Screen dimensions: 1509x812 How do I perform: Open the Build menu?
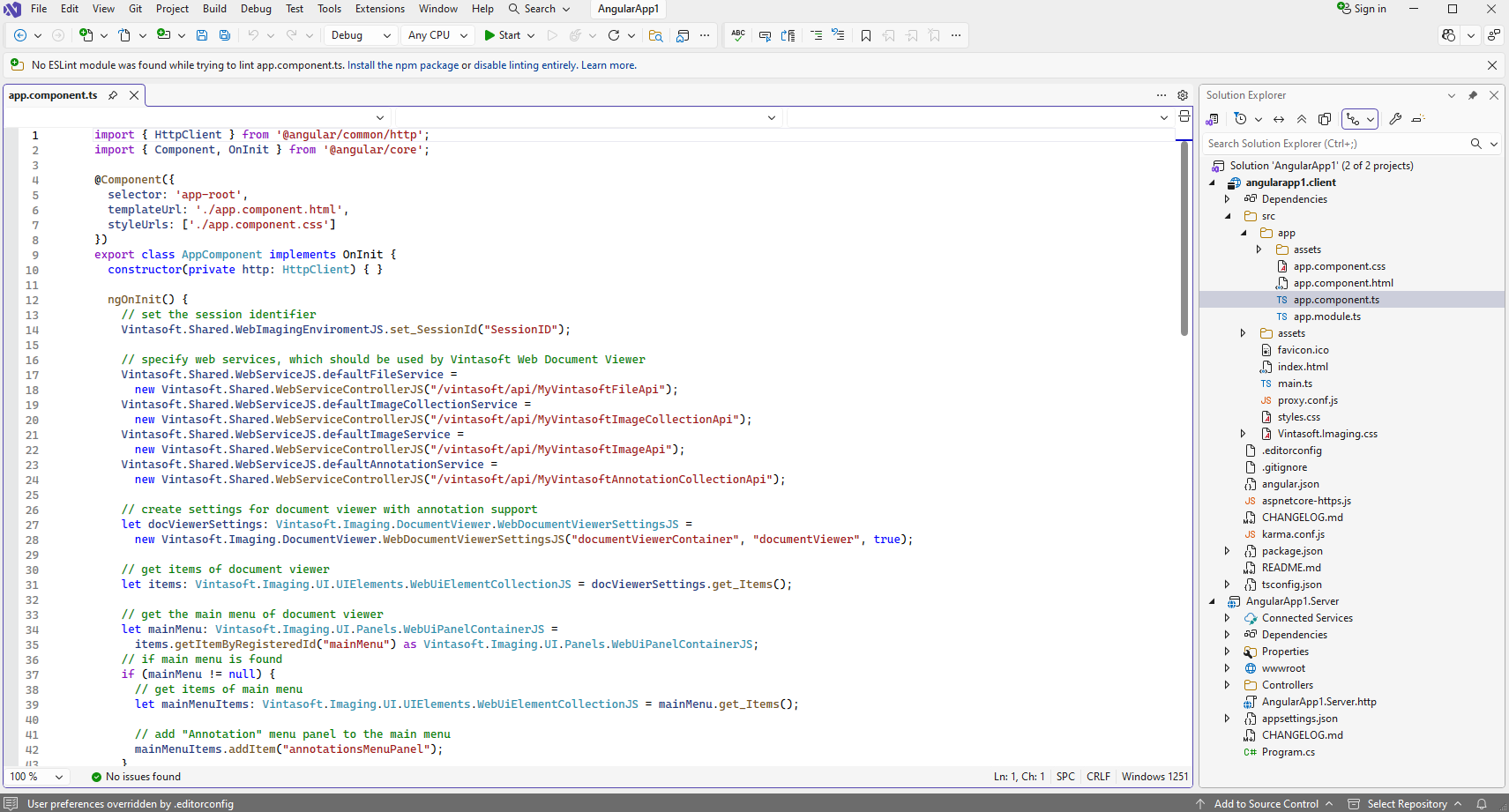click(x=214, y=9)
